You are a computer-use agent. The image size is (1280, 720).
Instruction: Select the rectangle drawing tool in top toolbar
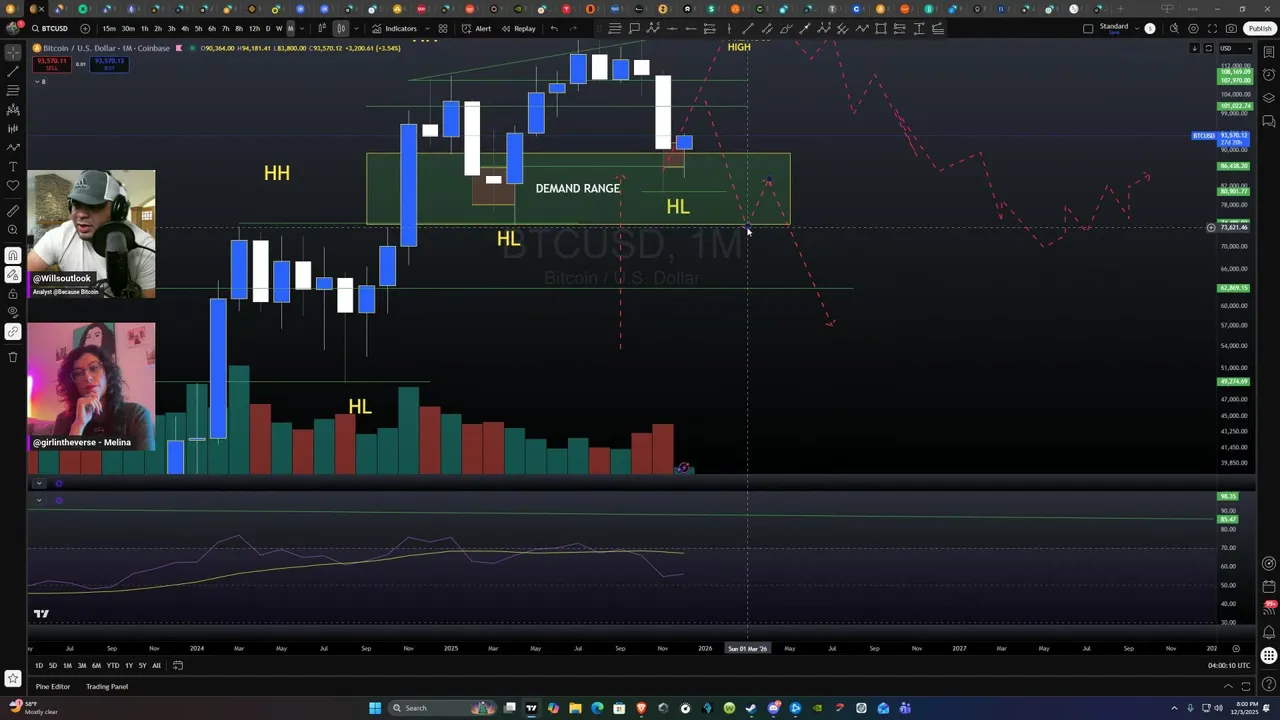(x=881, y=28)
